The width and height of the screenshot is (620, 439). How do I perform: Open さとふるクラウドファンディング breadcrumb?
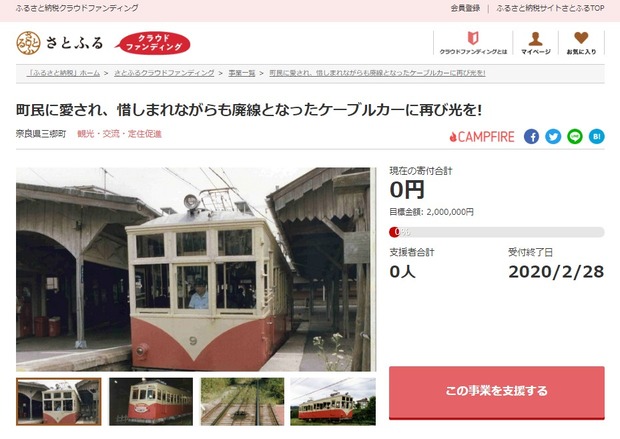164,73
